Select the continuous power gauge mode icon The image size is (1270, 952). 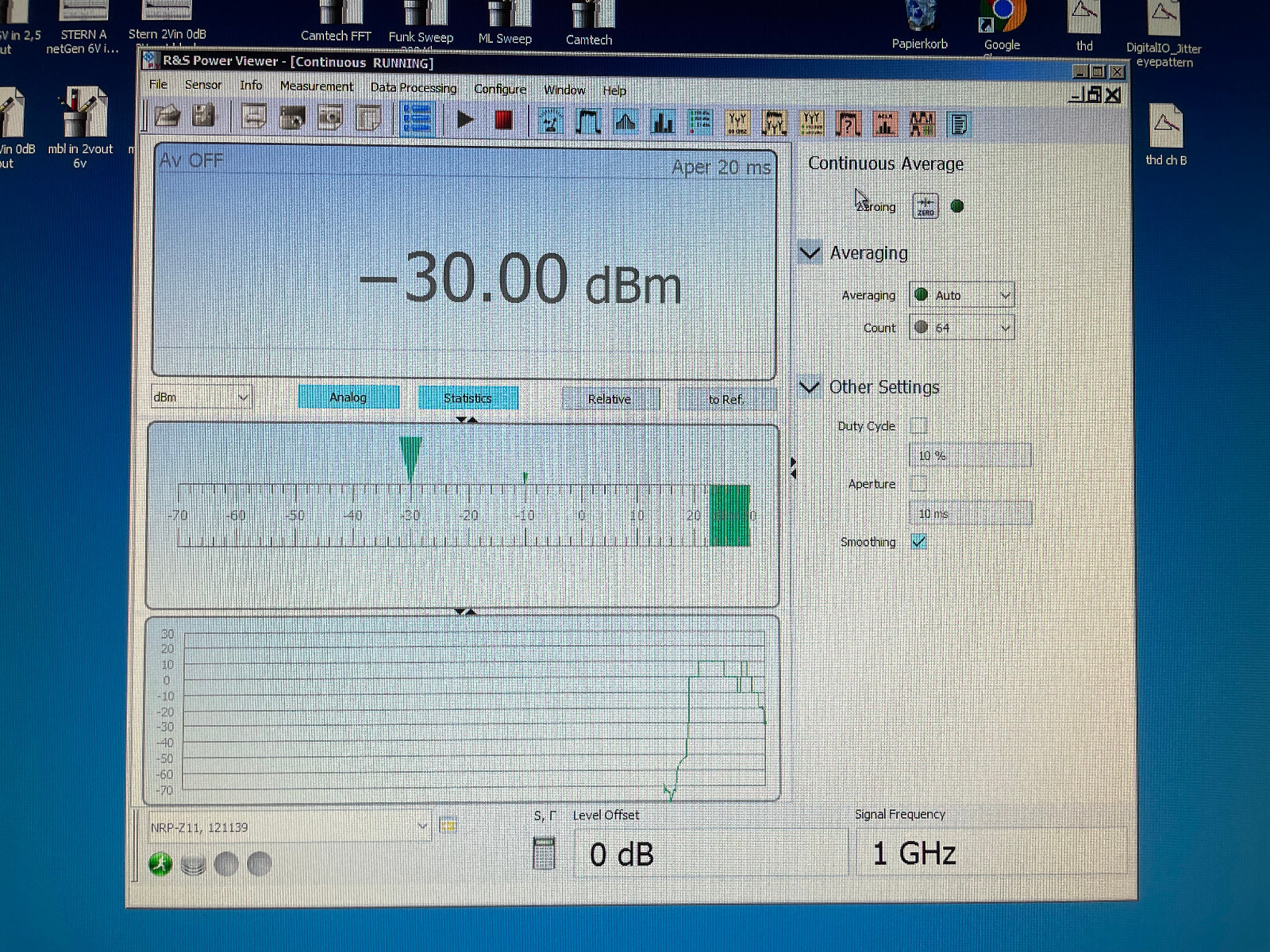click(550, 121)
